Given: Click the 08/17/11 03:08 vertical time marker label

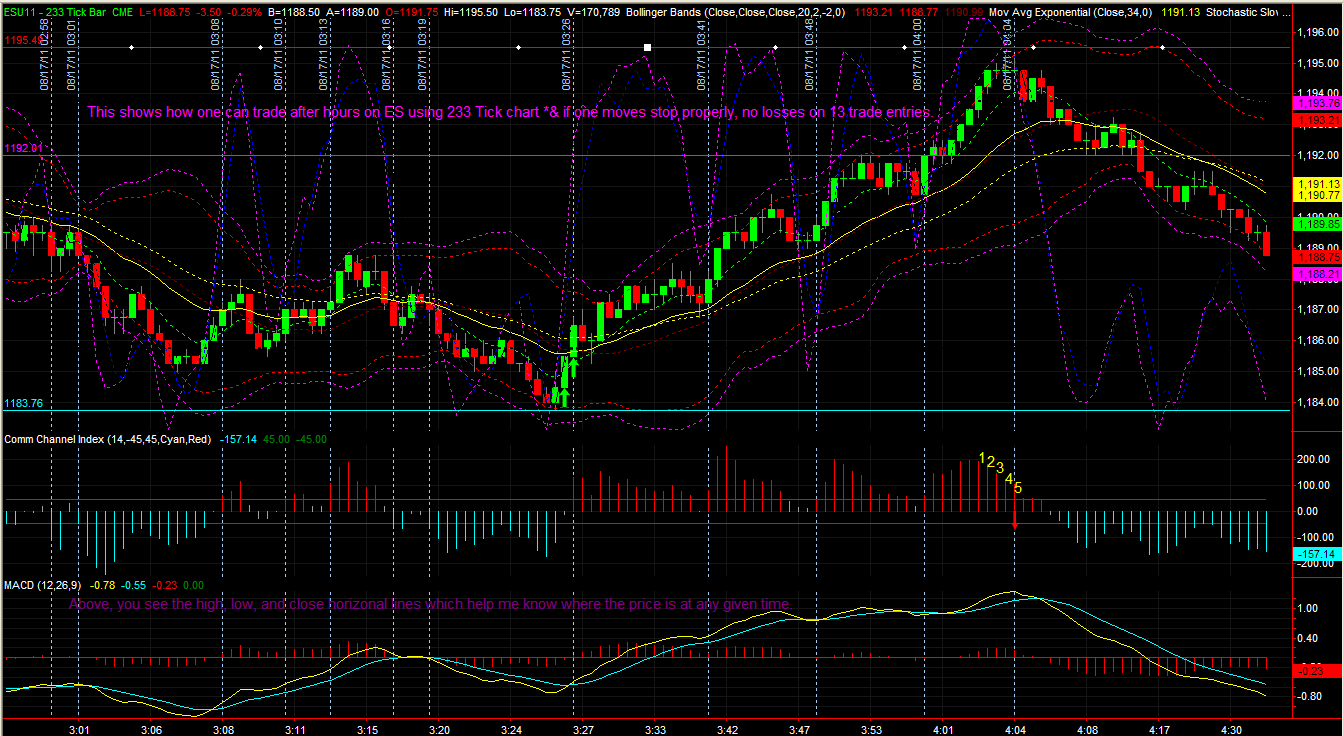Looking at the screenshot, I should click(216, 53).
